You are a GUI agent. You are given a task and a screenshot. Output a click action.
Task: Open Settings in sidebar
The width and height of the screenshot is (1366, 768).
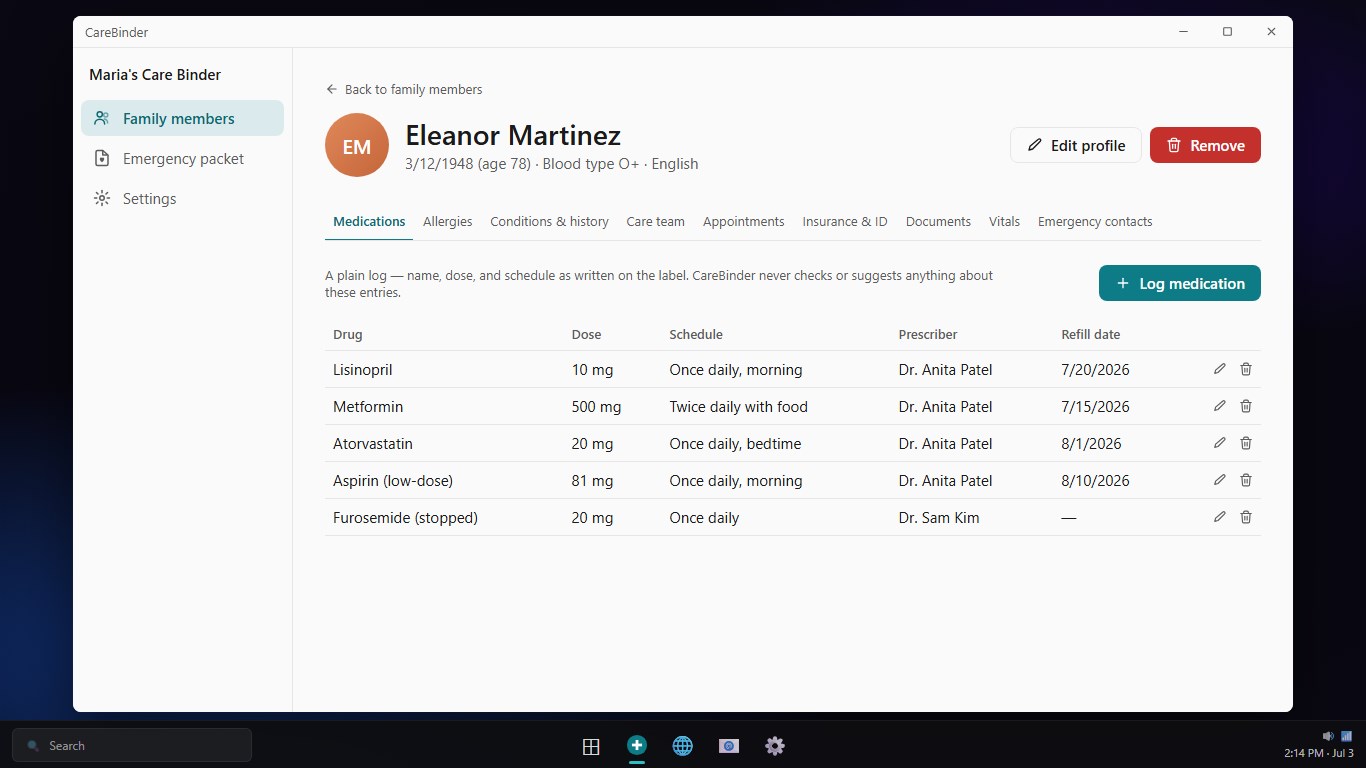coord(183,198)
